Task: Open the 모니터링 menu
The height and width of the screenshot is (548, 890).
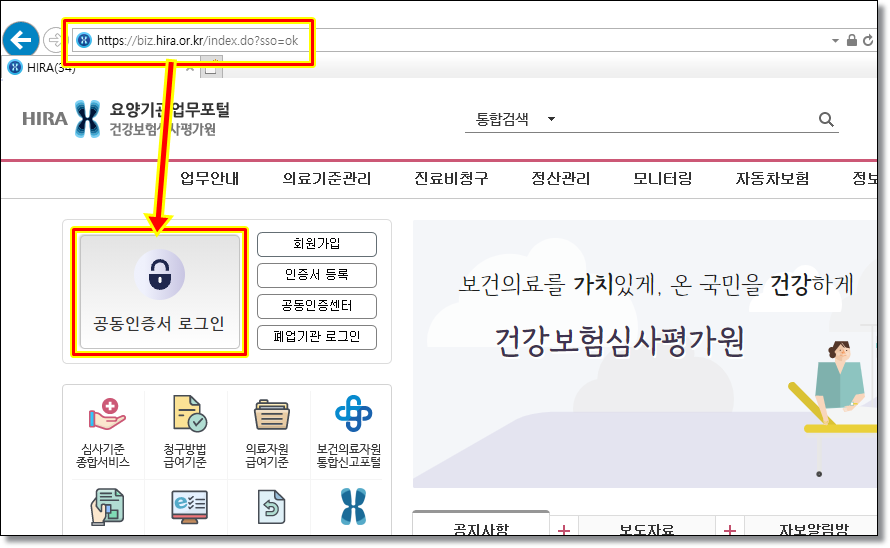Action: coord(663,179)
